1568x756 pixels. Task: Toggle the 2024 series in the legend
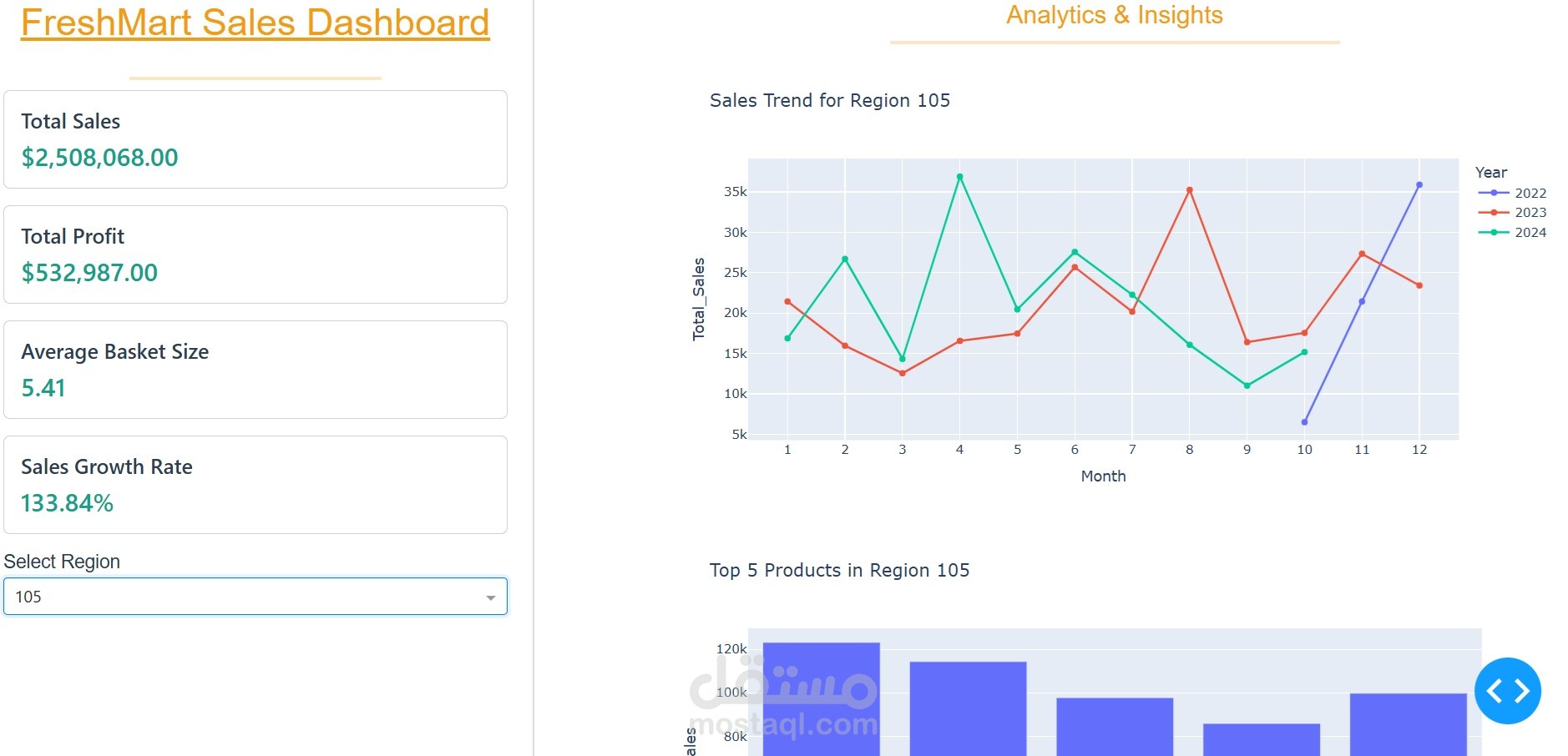point(1512,233)
